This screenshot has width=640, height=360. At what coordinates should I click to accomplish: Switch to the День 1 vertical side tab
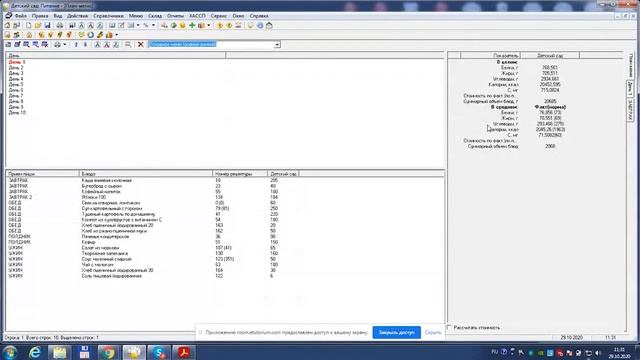[x=631, y=89]
